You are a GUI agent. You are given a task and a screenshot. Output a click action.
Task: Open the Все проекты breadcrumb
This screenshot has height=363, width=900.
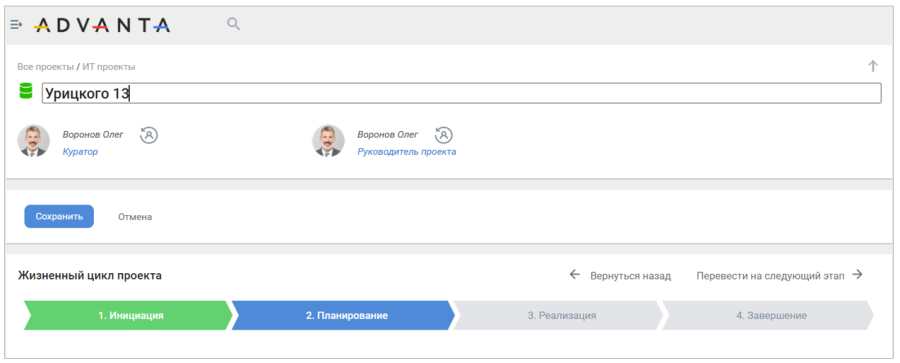coord(45,67)
